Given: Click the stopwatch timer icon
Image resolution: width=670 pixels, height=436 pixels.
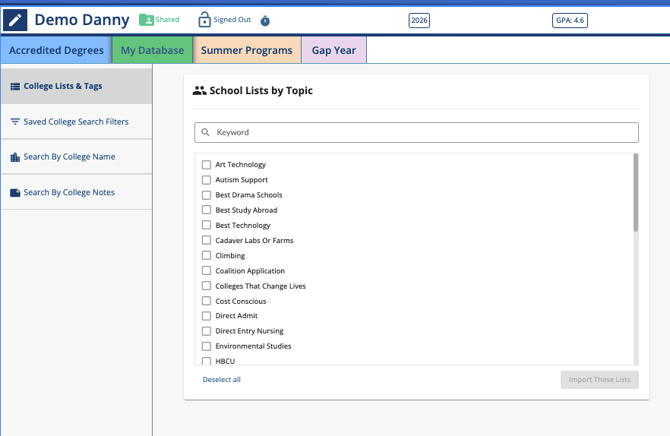Looking at the screenshot, I should (265, 21).
